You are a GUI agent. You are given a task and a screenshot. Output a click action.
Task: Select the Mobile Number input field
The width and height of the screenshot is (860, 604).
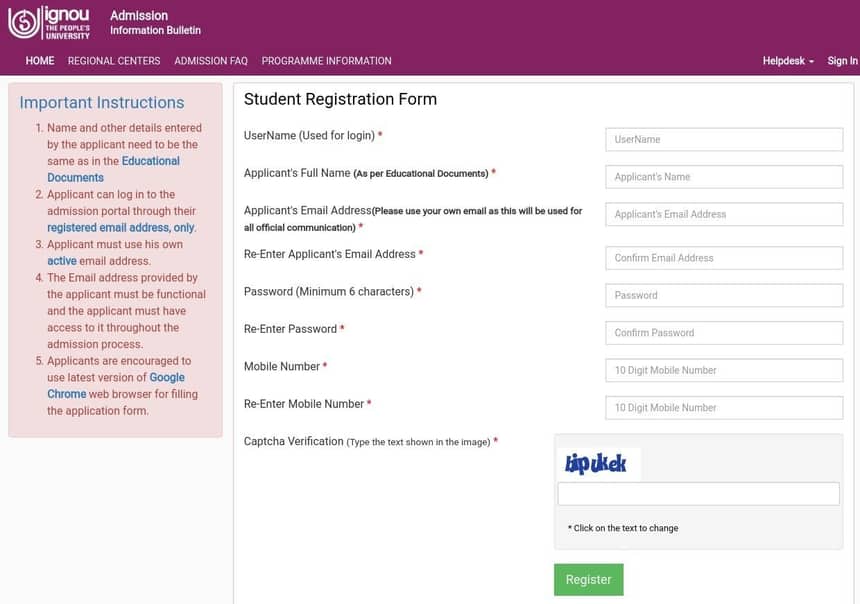724,371
